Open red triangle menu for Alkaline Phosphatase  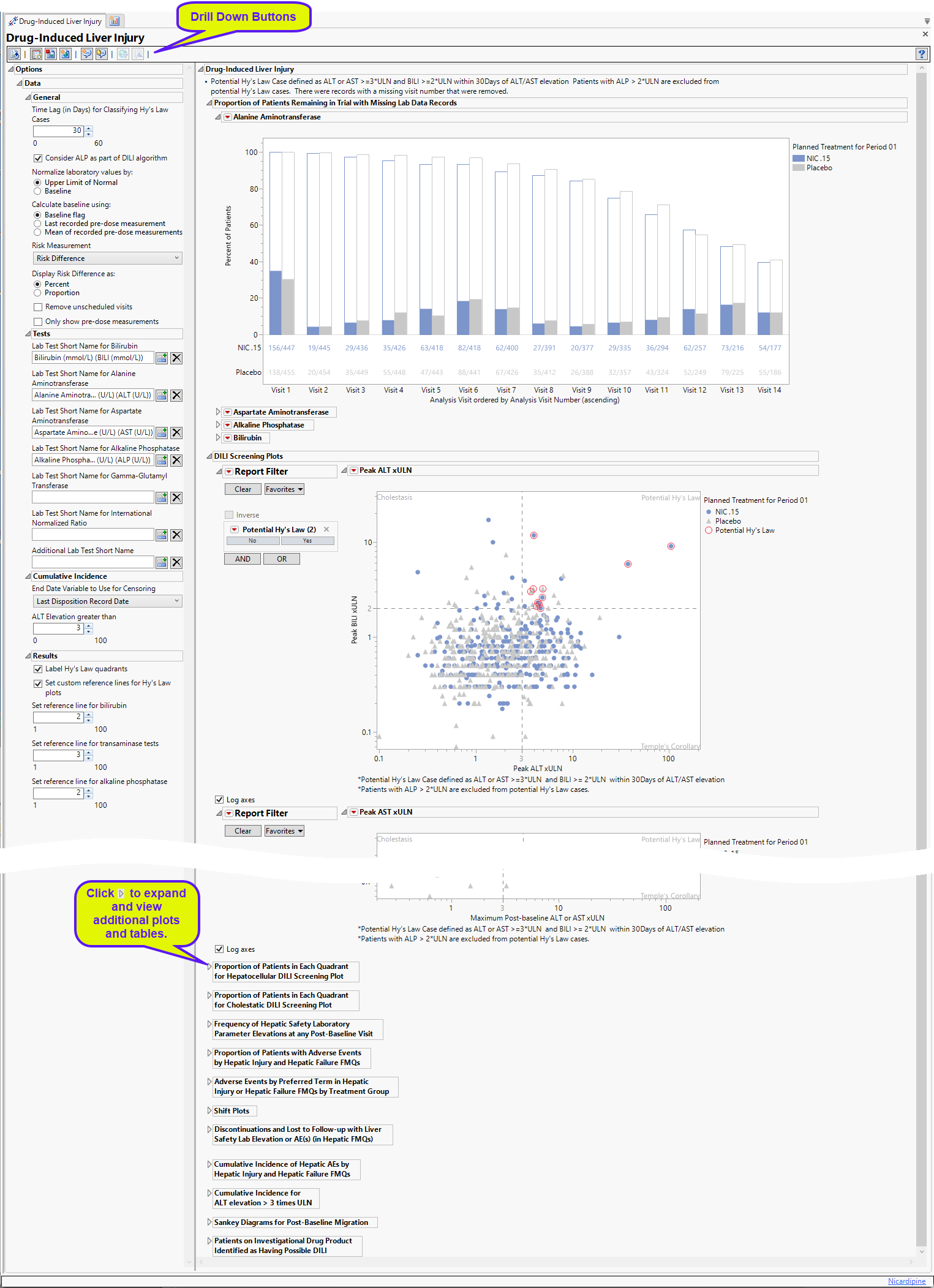pyautogui.click(x=228, y=425)
